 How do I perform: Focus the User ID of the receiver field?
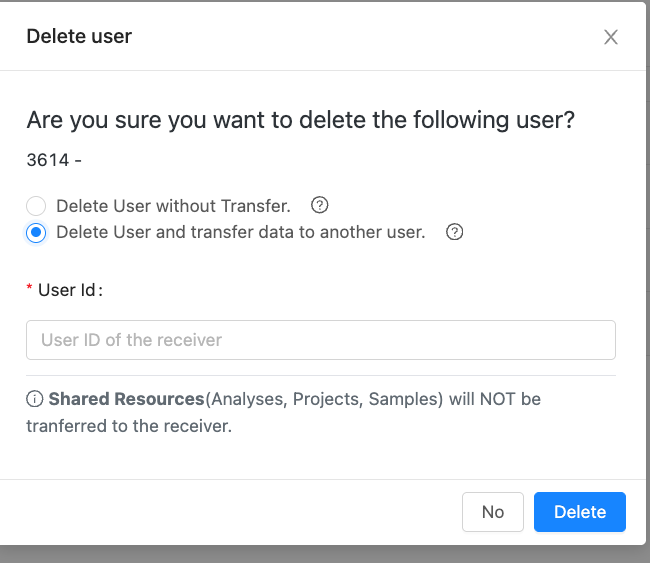[320, 340]
